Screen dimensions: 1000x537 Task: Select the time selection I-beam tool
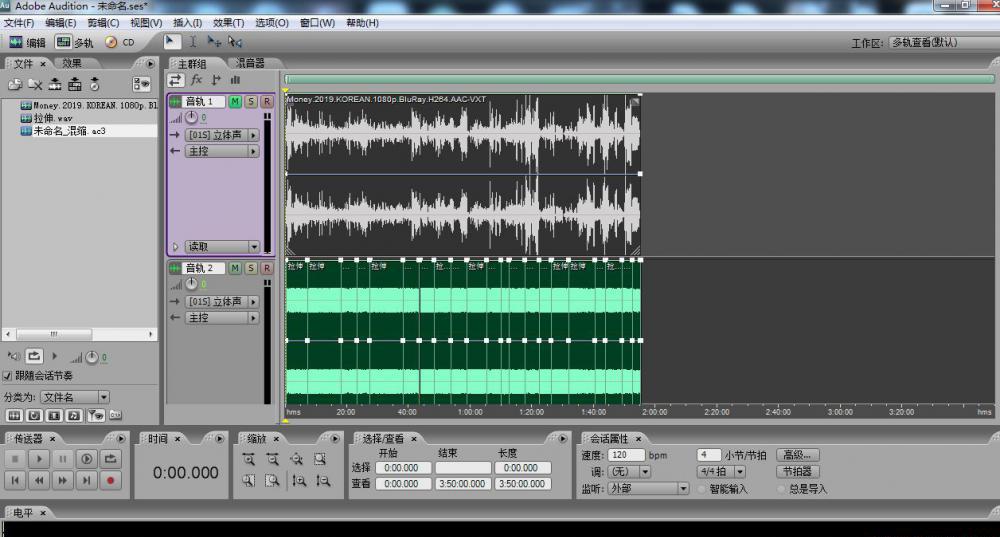[x=193, y=42]
